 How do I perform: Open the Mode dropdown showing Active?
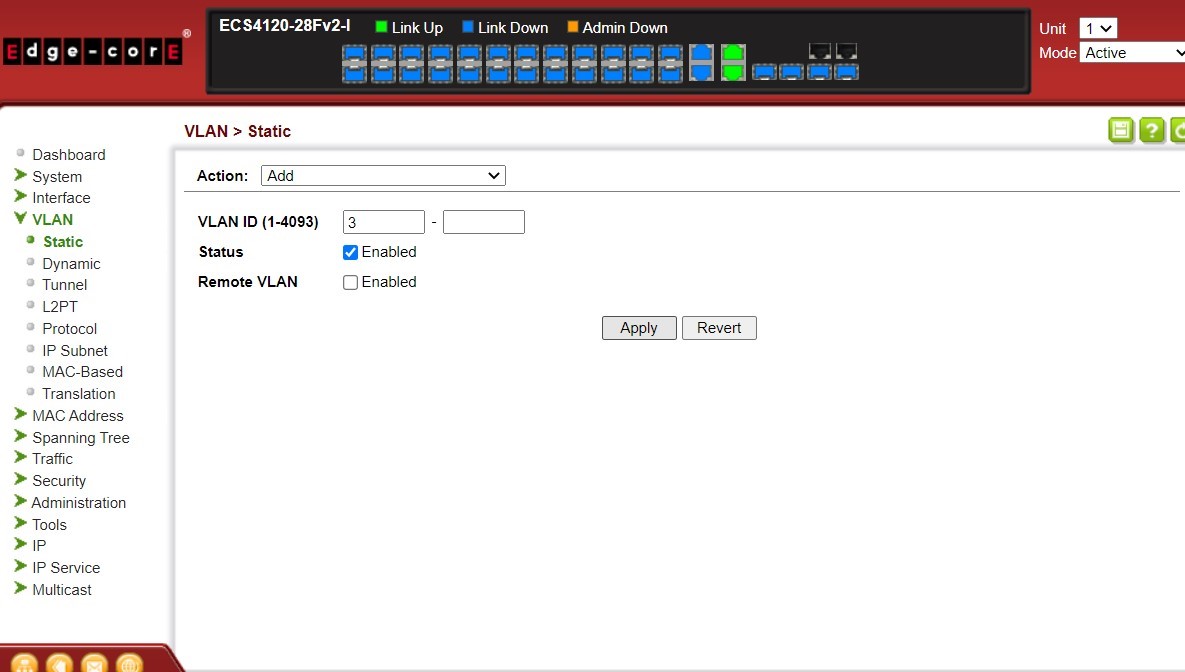pyautogui.click(x=1133, y=53)
